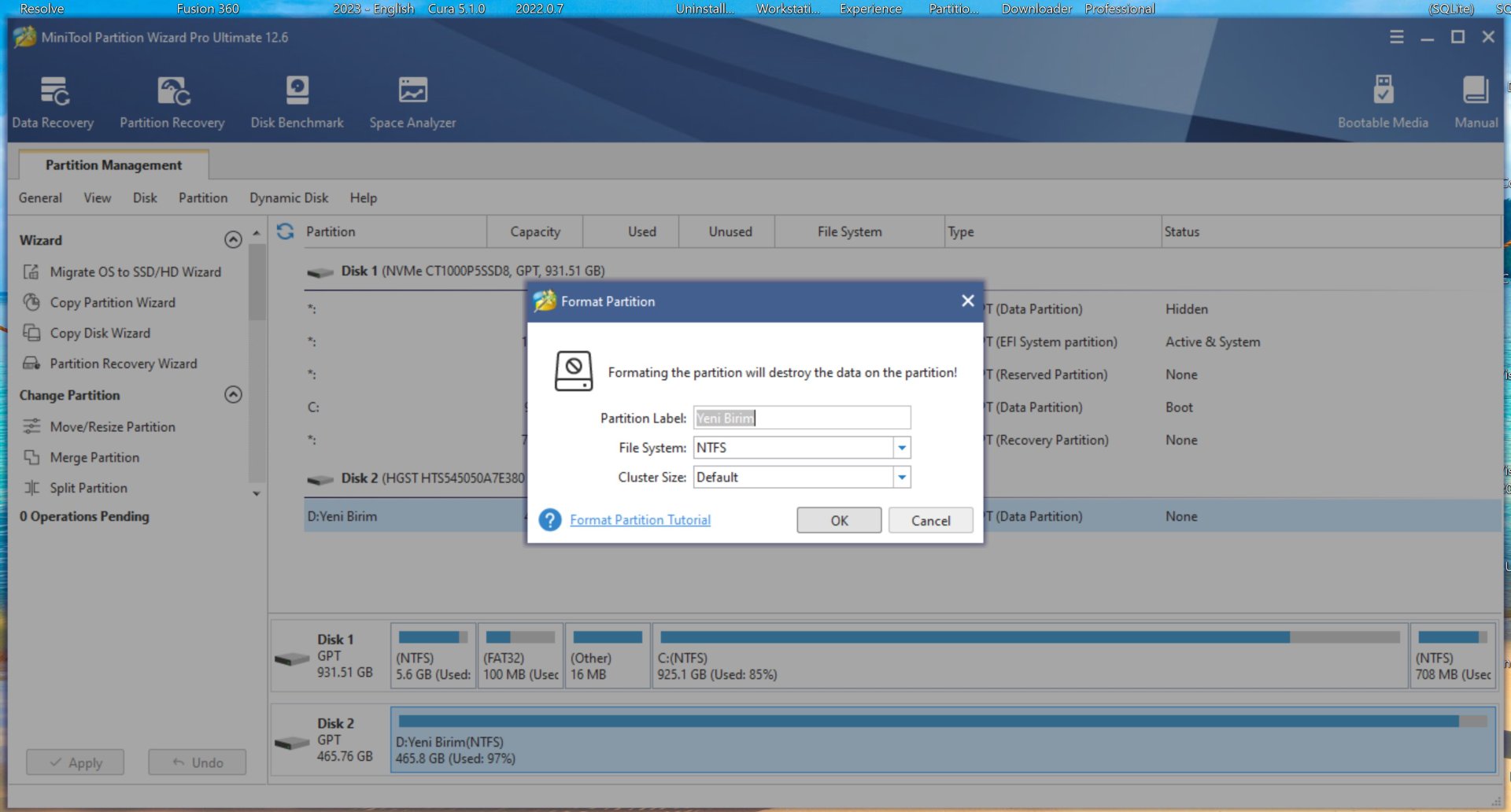Sort by the Type column header
Screen dimensions: 1511x812
click(x=1053, y=232)
